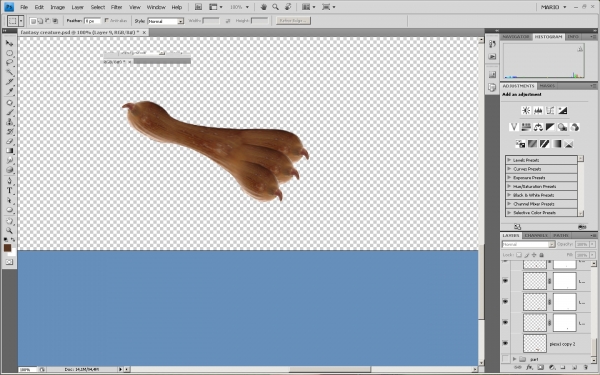Switch to the Channels tab
Image resolution: width=600 pixels, height=375 pixels.
tap(536, 235)
